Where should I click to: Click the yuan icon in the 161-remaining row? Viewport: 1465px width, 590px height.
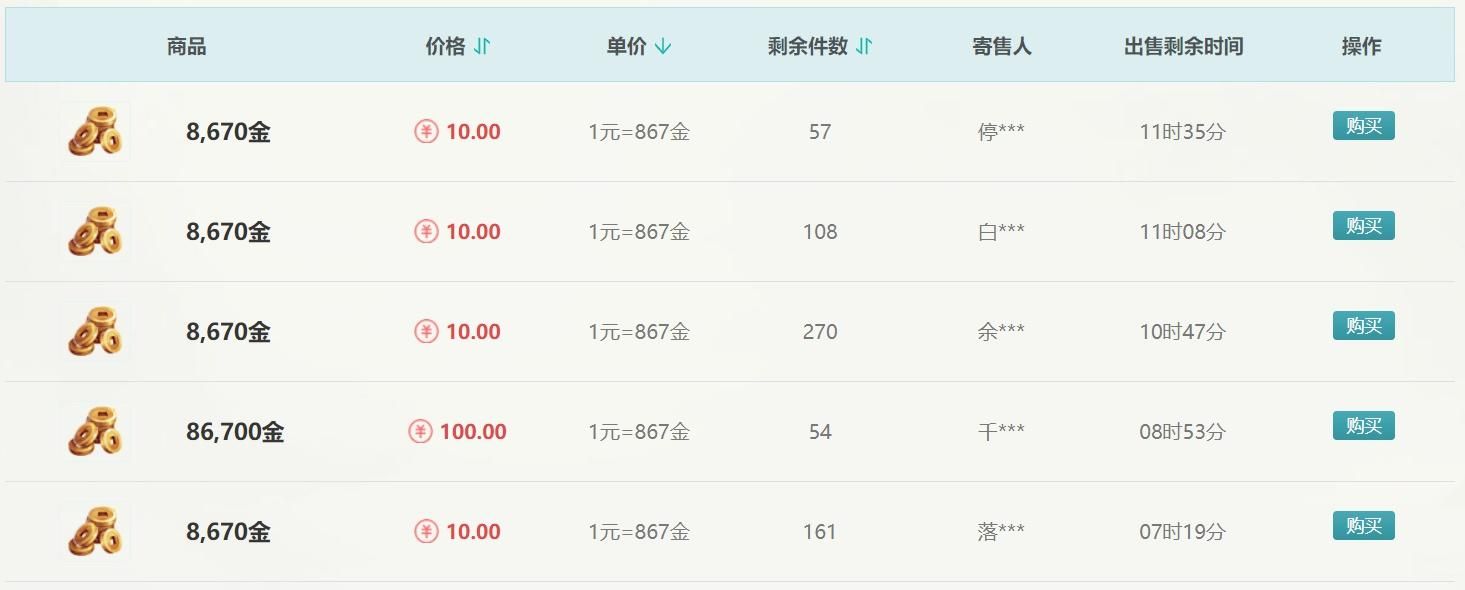pyautogui.click(x=427, y=532)
